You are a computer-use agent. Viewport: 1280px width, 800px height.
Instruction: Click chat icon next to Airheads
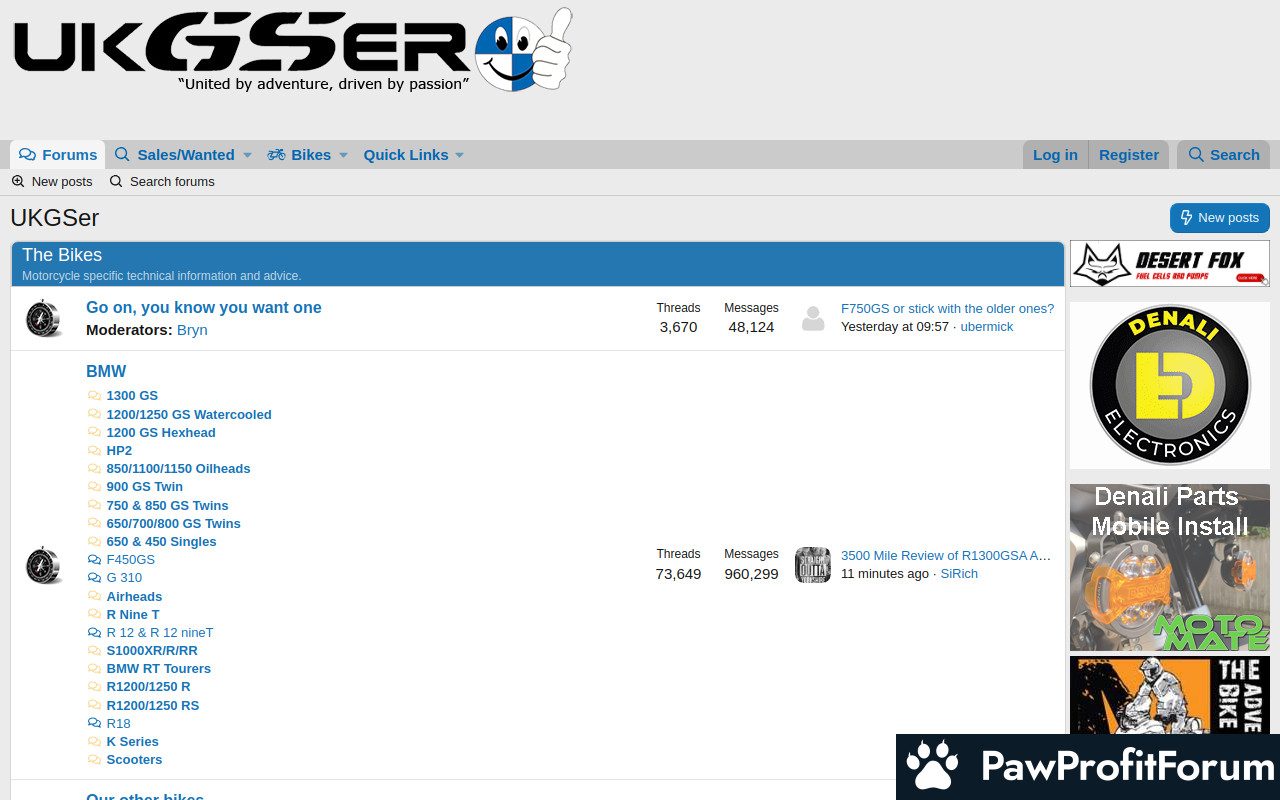(94, 597)
